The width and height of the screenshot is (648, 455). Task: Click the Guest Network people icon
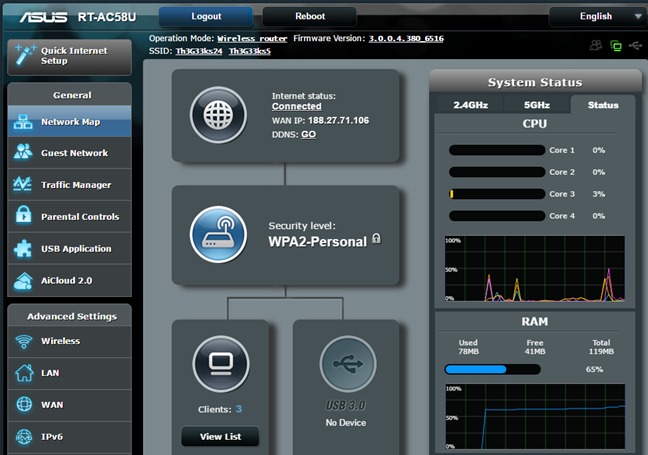coord(23,152)
